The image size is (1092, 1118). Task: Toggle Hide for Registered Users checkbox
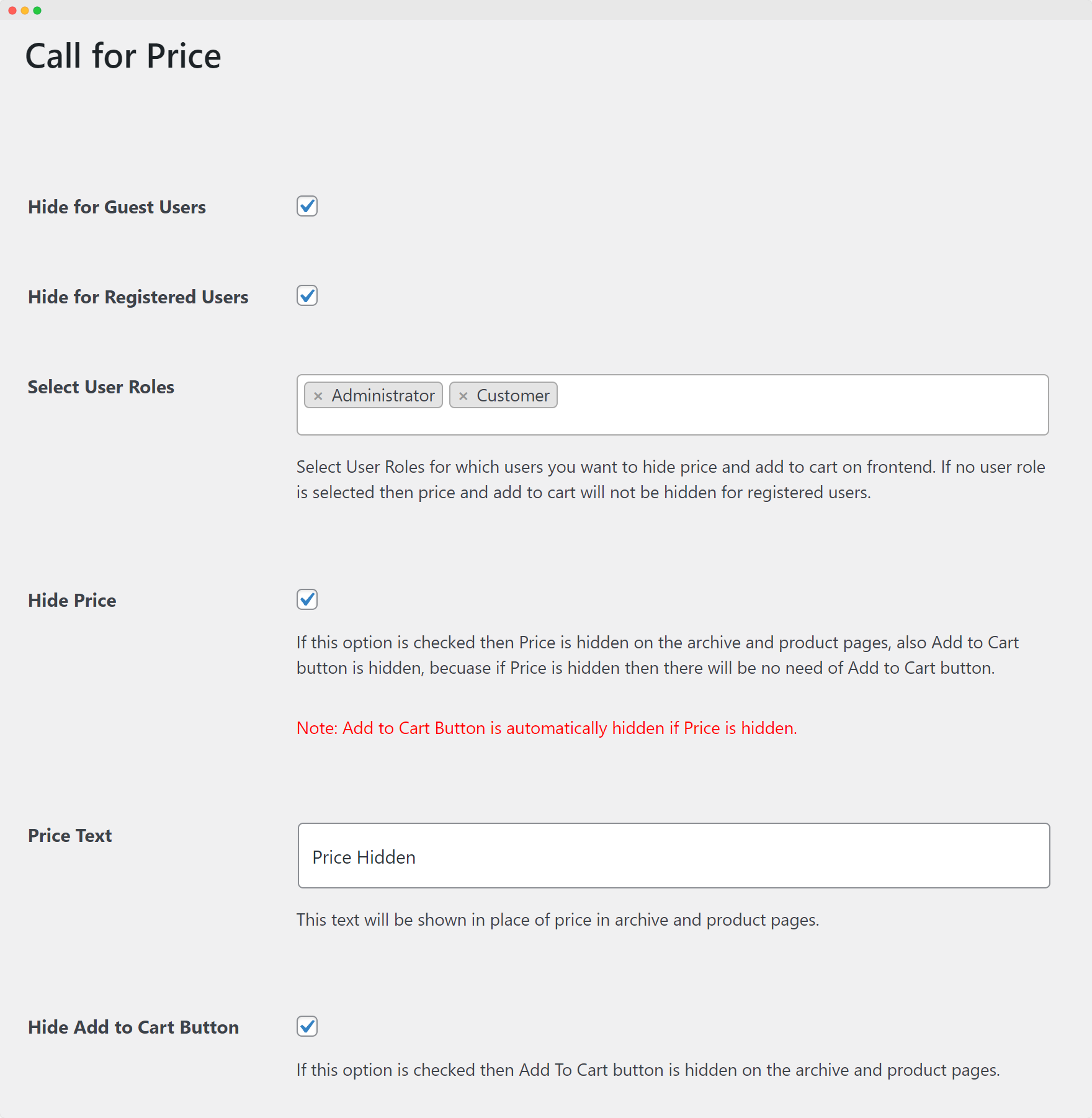pos(307,296)
